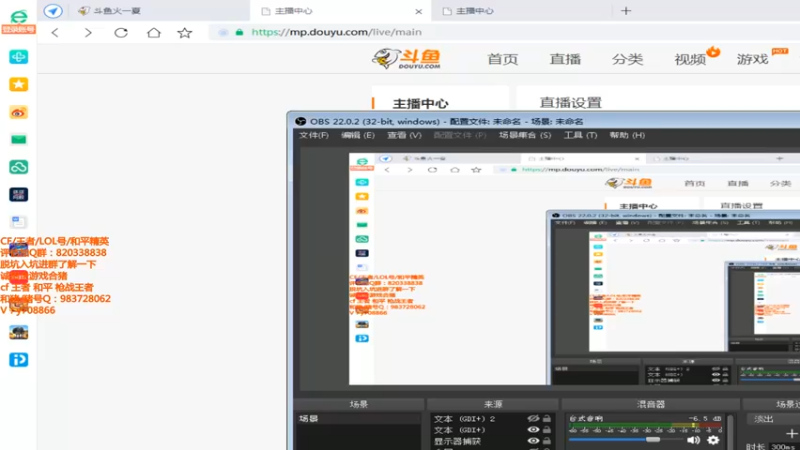This screenshot has width=800, height=450.
Task: Toggle the lock on 文本 (GDI+)
Action: tap(547, 430)
